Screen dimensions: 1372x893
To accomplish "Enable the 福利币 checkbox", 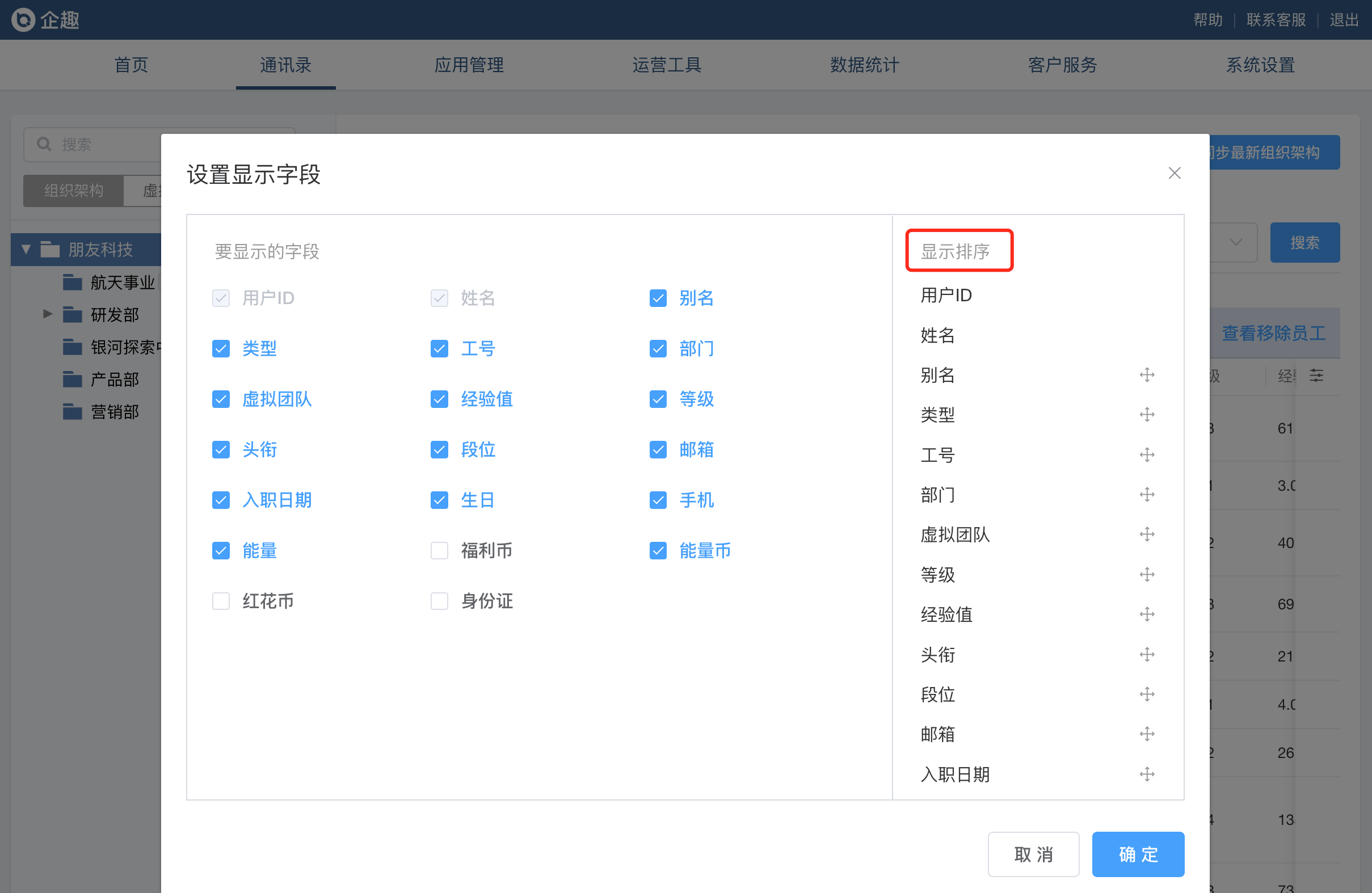I will [x=439, y=550].
